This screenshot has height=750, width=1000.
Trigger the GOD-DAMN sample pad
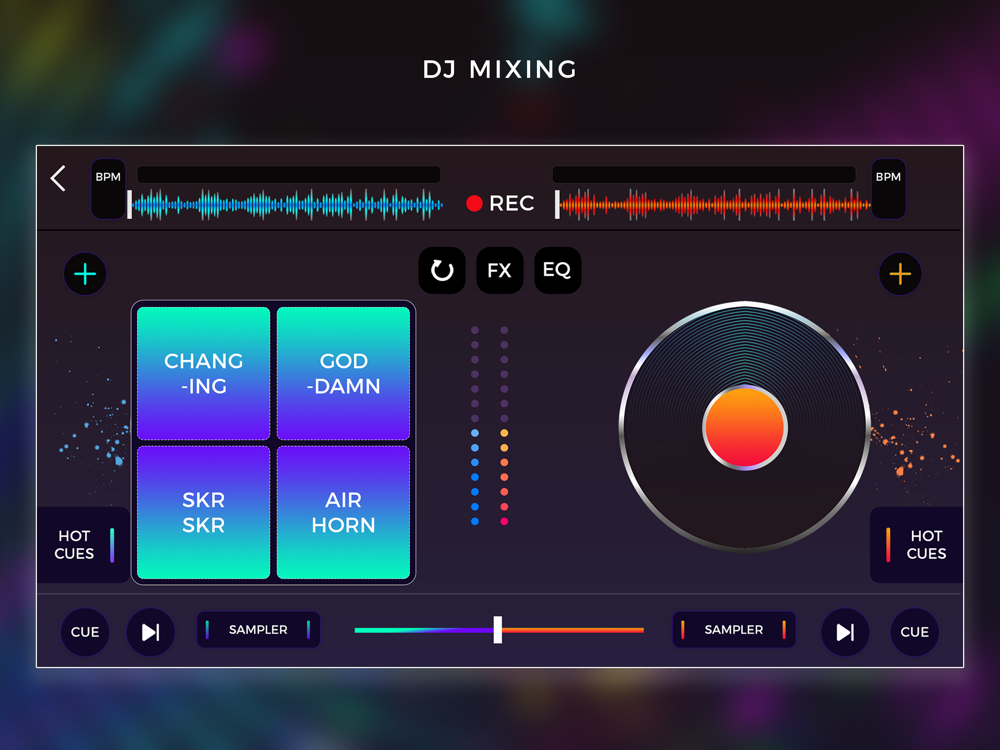[x=343, y=374]
